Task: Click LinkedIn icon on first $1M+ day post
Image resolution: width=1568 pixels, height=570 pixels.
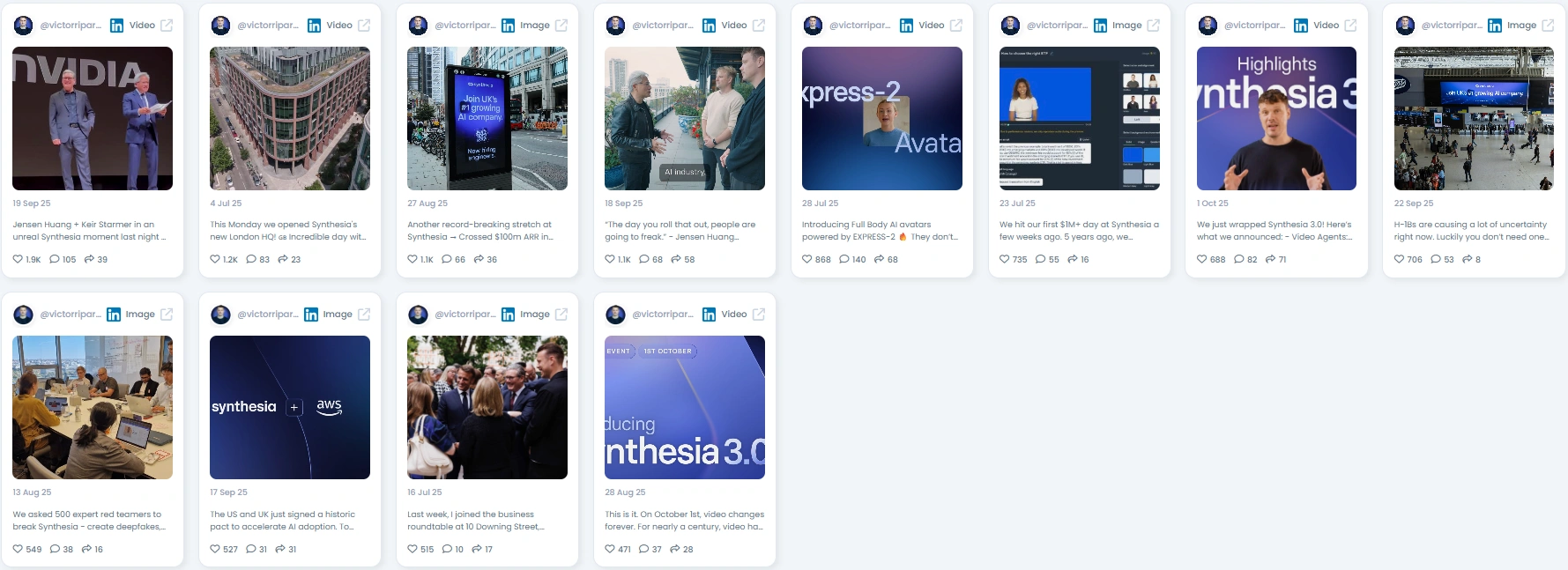Action: click(1101, 26)
